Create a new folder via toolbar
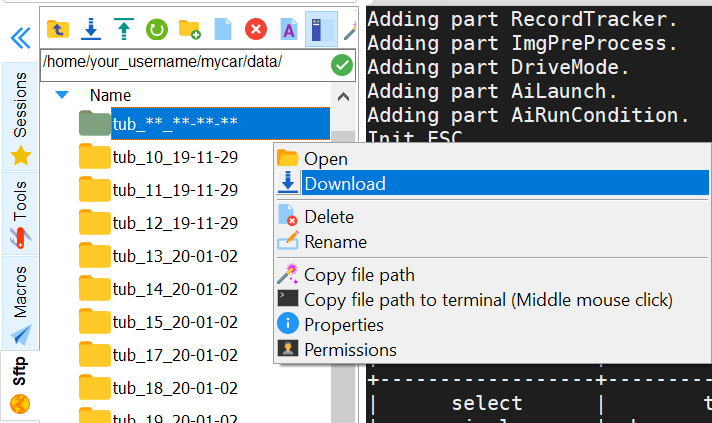The height and width of the screenshot is (423, 712). [189, 27]
